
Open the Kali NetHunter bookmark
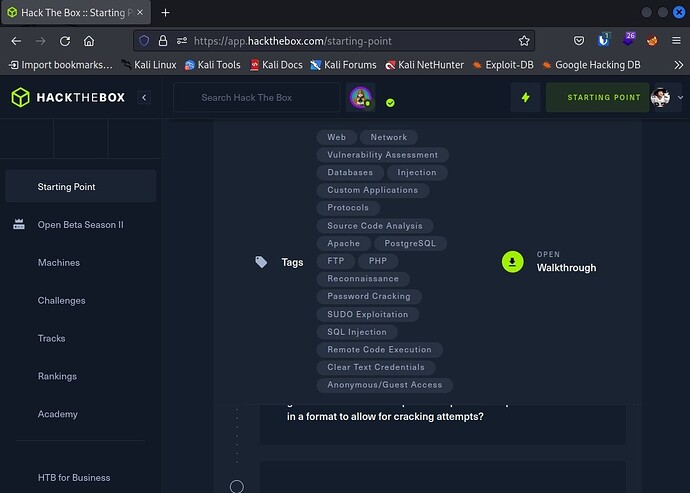coord(425,65)
